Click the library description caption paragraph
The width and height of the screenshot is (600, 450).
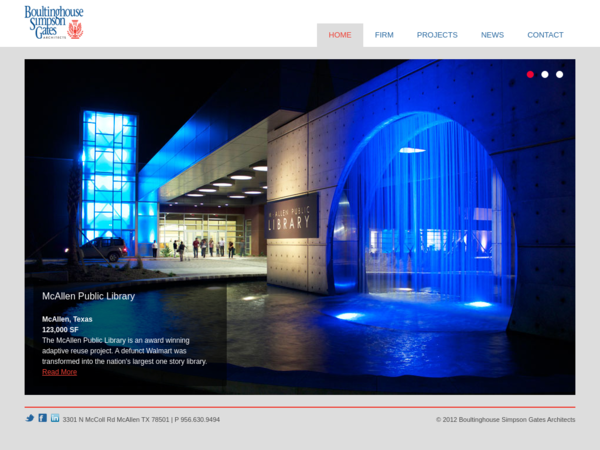click(x=125, y=351)
